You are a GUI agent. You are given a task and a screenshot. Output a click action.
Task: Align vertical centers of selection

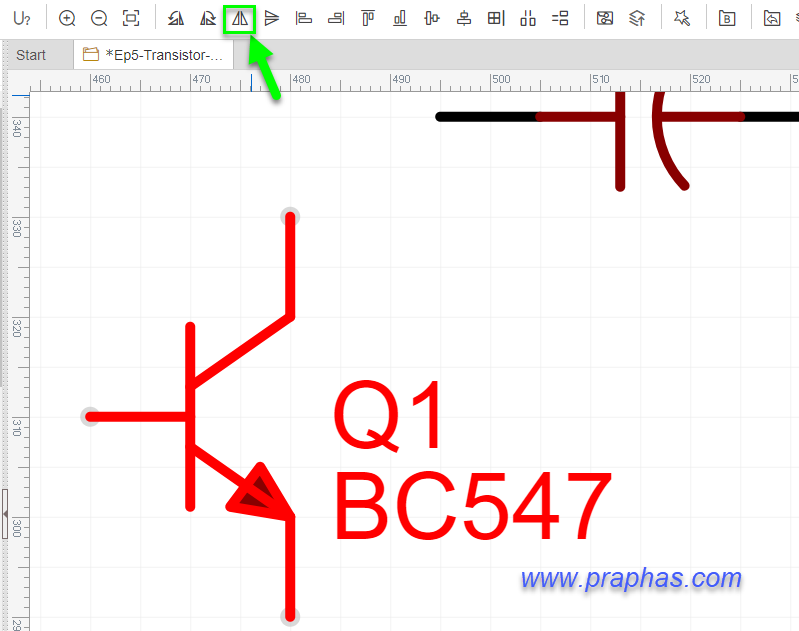pos(464,19)
